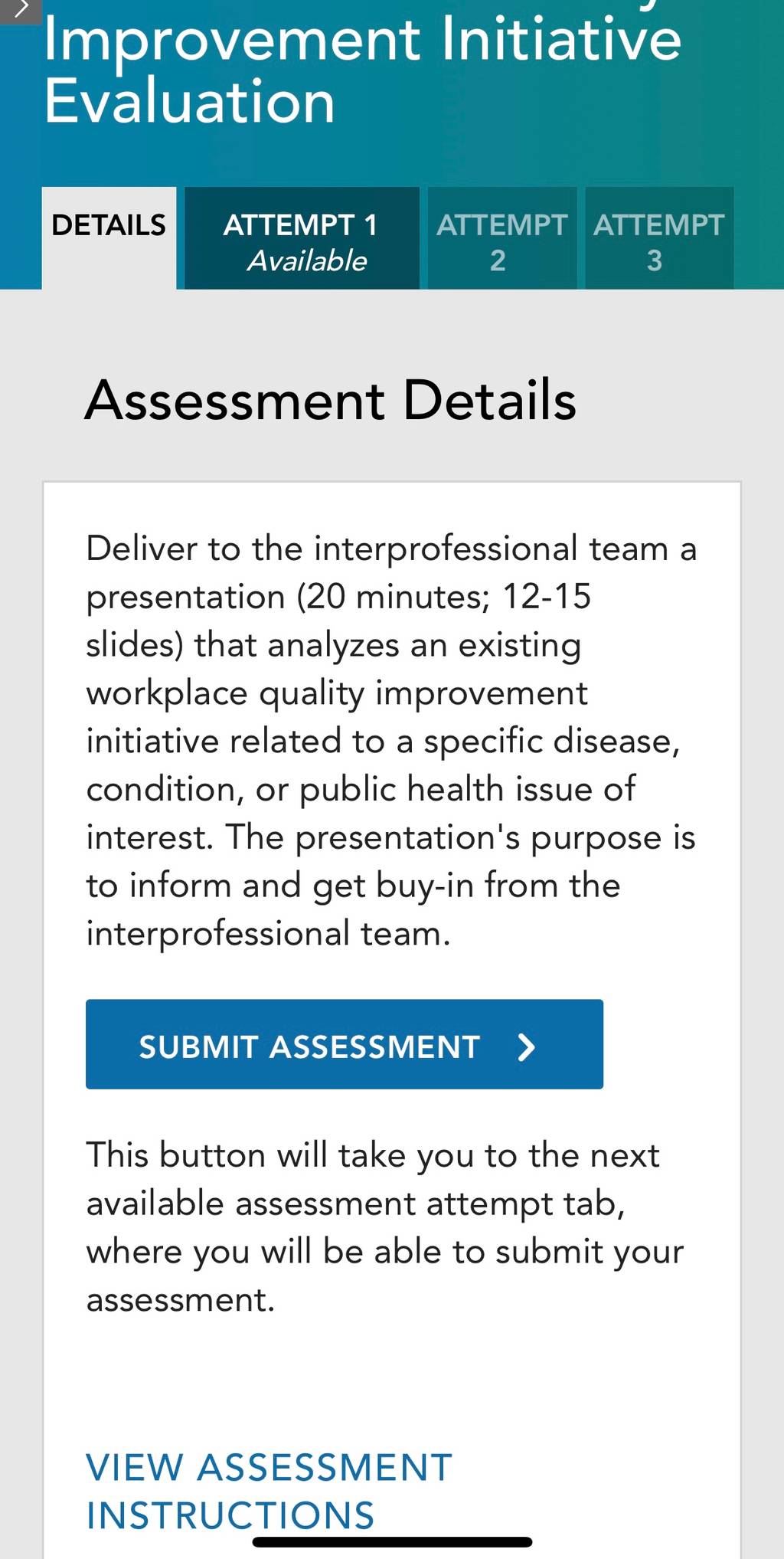
Task: Select the ATTEMPT 2 tab
Action: 501,237
